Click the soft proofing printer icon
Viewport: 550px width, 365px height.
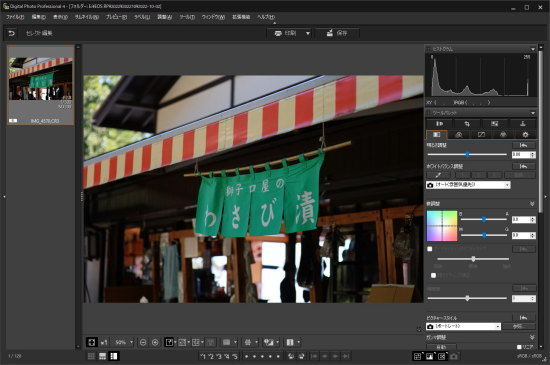click(x=248, y=342)
